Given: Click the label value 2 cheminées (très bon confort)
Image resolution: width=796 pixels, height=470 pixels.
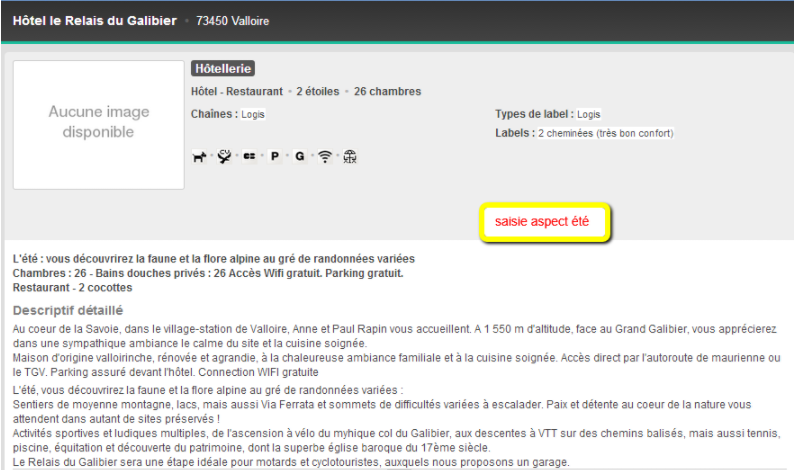Looking at the screenshot, I should 606,133.
